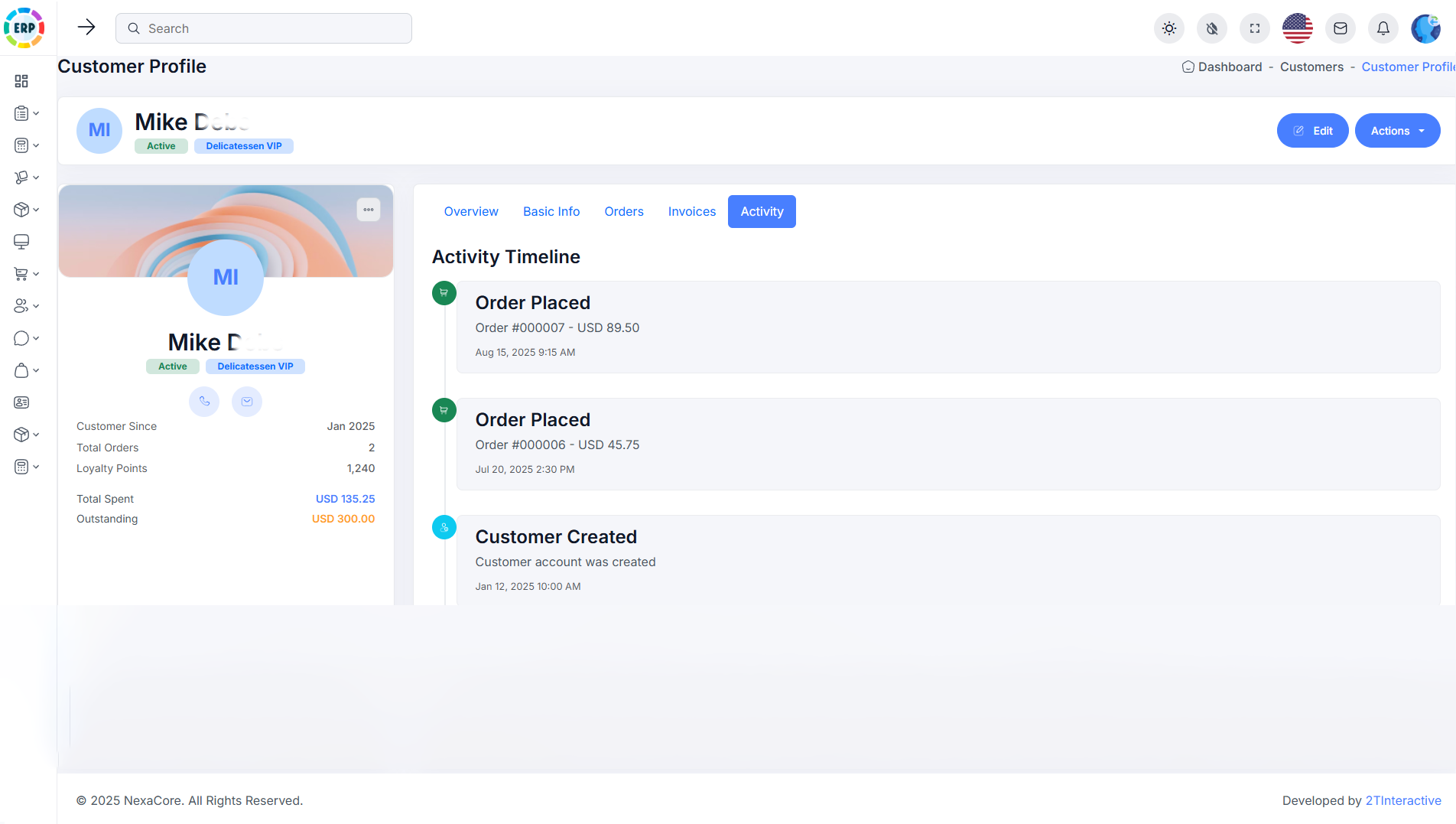Click inside the Search input field

pyautogui.click(x=263, y=28)
